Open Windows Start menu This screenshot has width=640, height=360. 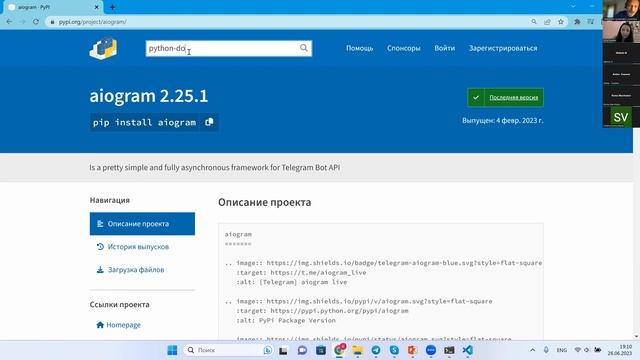point(172,350)
